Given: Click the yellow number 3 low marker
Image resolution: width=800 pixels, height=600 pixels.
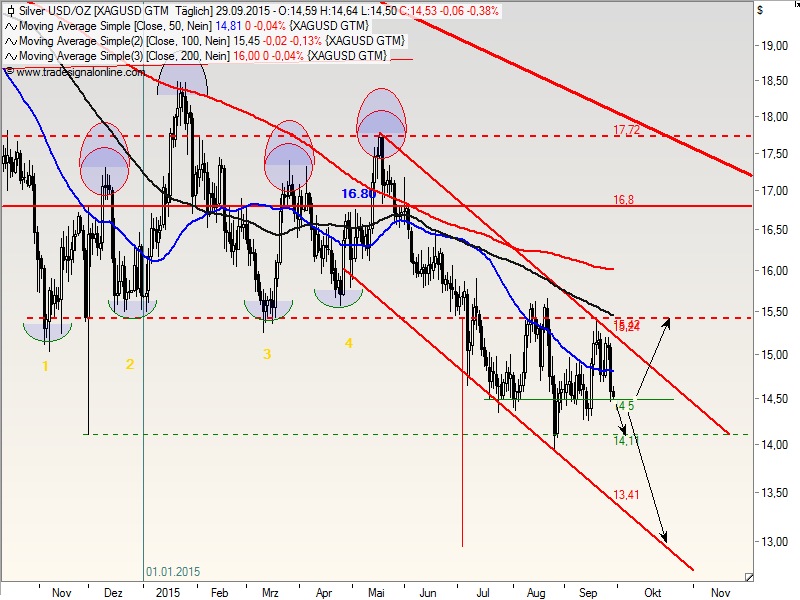Looking at the screenshot, I should tap(267, 354).
